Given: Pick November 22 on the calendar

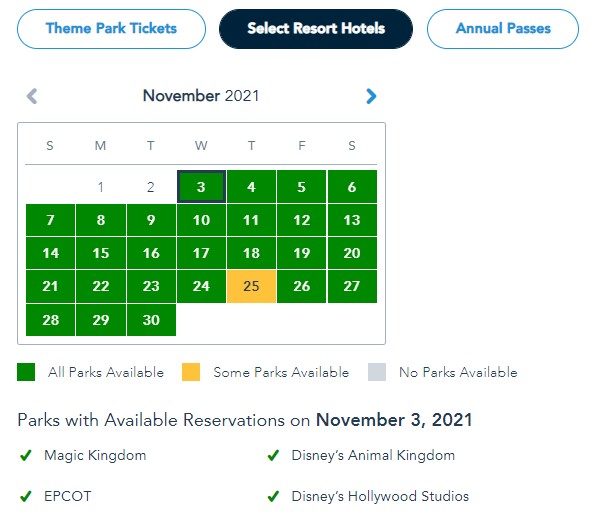Looking at the screenshot, I should coord(101,287).
